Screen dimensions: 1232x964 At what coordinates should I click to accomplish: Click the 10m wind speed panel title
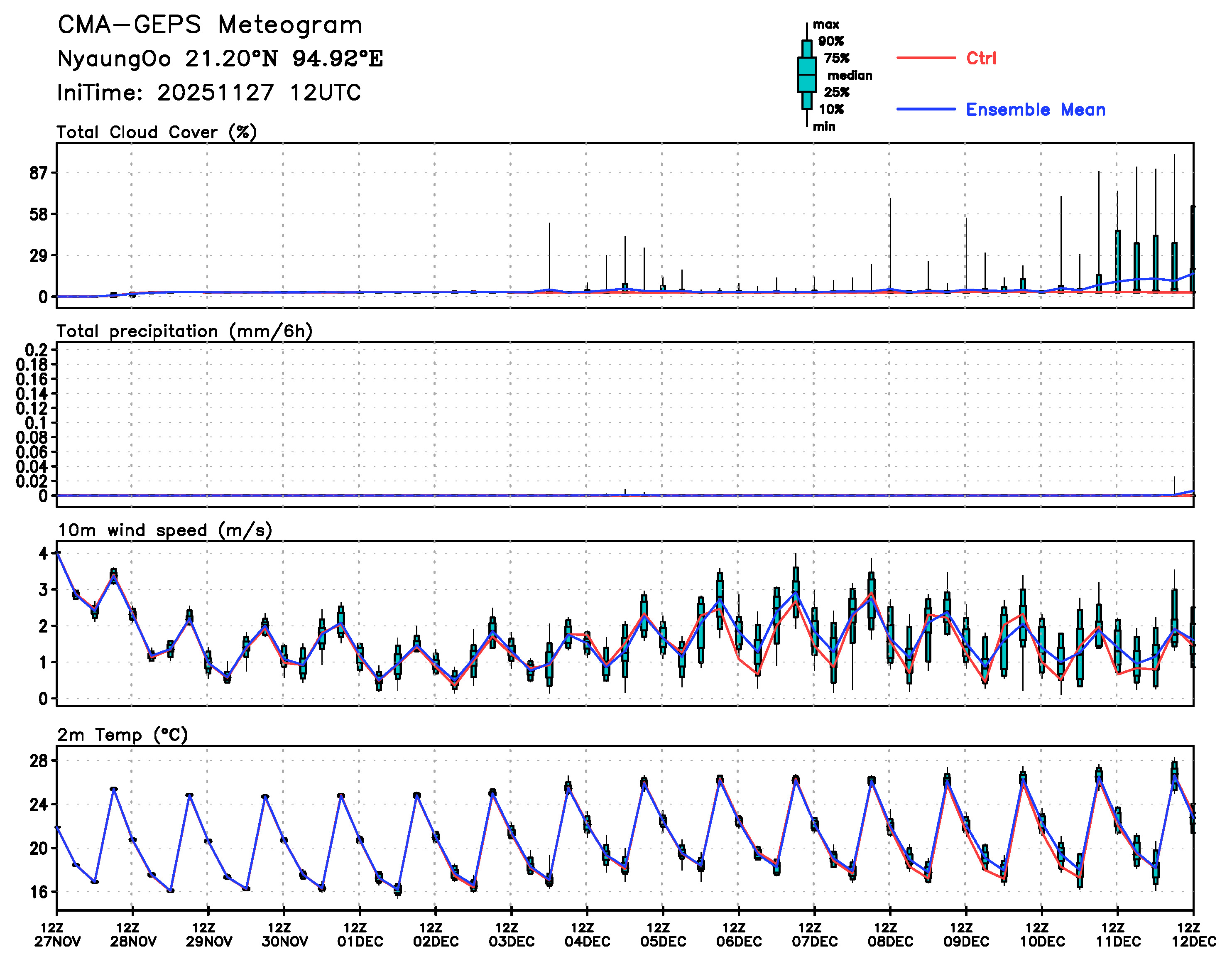coord(165,530)
